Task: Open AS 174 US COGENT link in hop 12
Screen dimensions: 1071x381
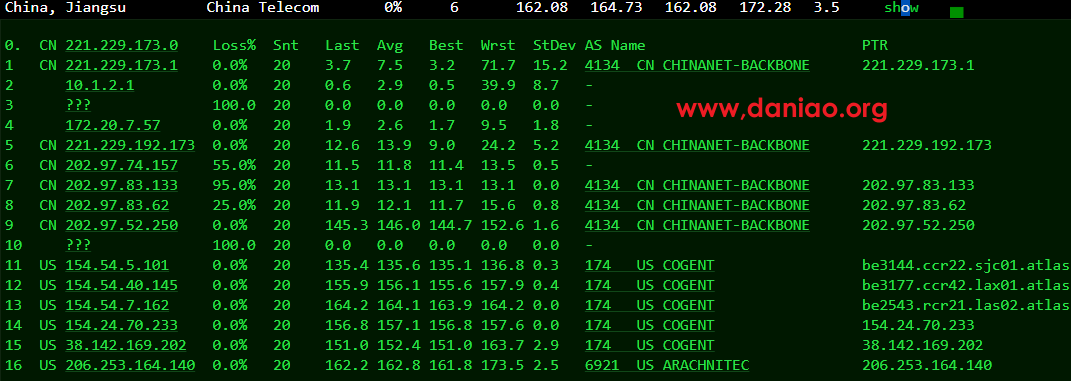Action: (x=650, y=285)
